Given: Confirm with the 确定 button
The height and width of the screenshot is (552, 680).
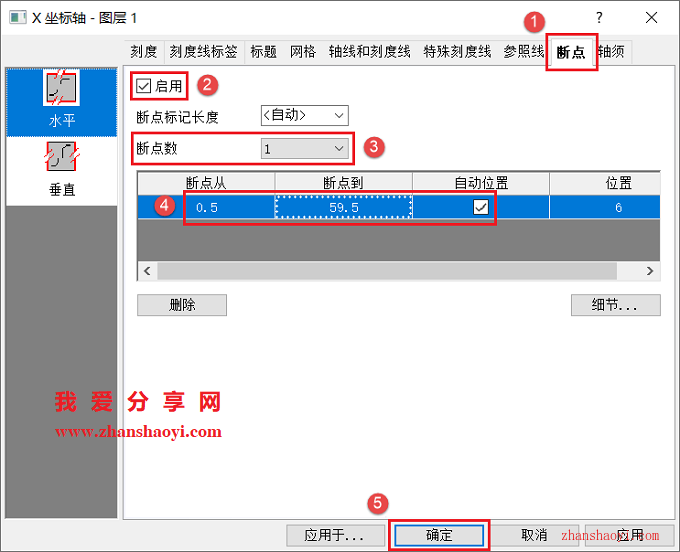Looking at the screenshot, I should pos(439,536).
